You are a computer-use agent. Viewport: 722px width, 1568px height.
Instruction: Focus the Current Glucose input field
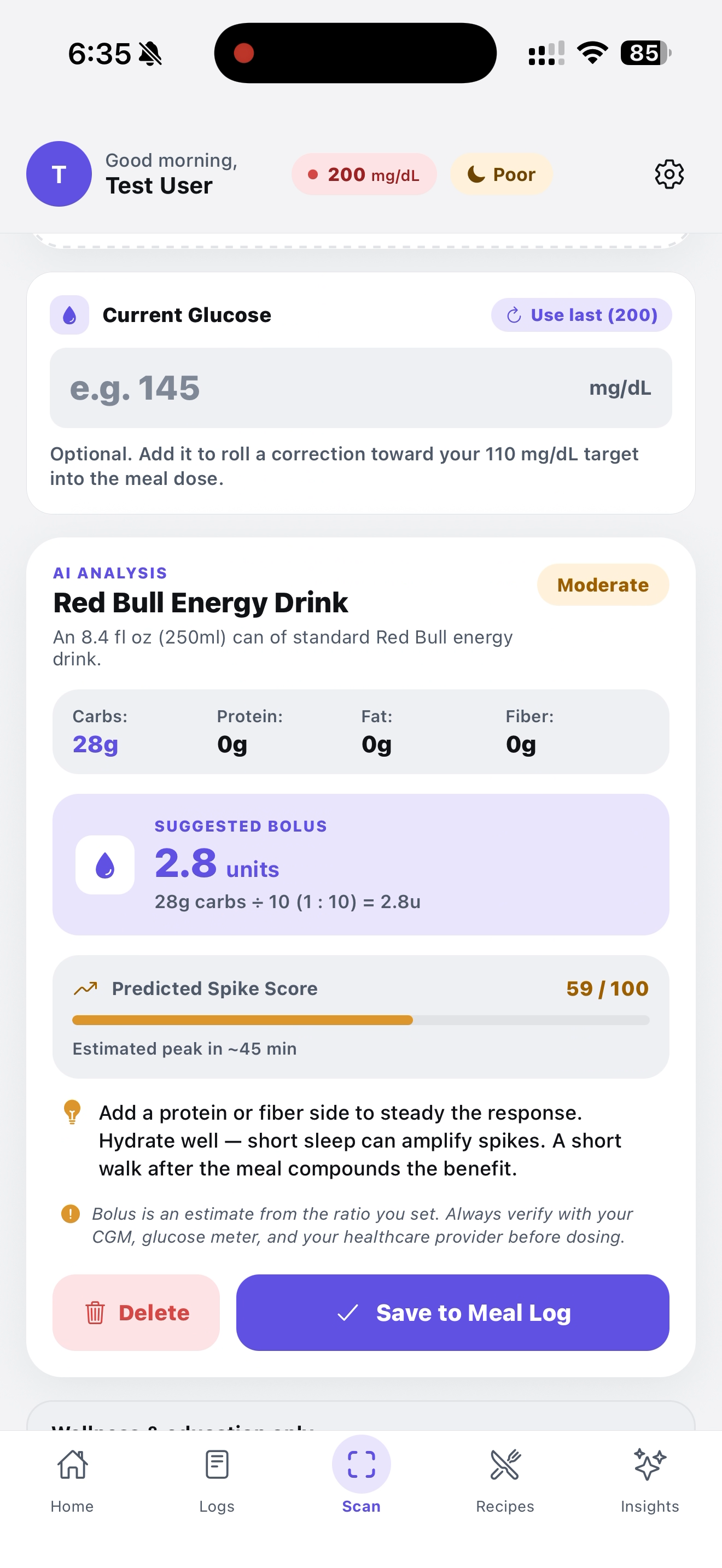(317, 388)
